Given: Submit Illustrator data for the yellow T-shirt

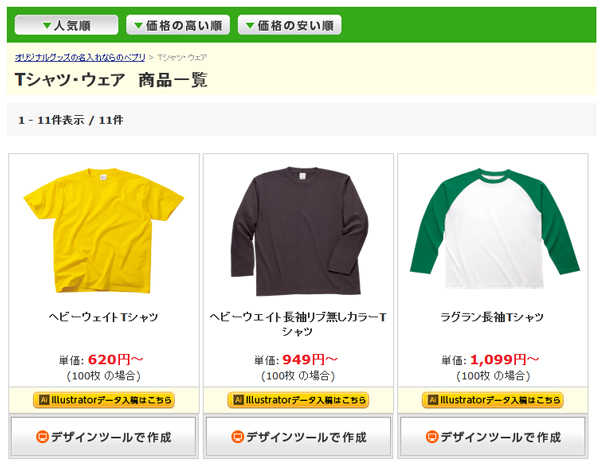Looking at the screenshot, I should tap(104, 400).
